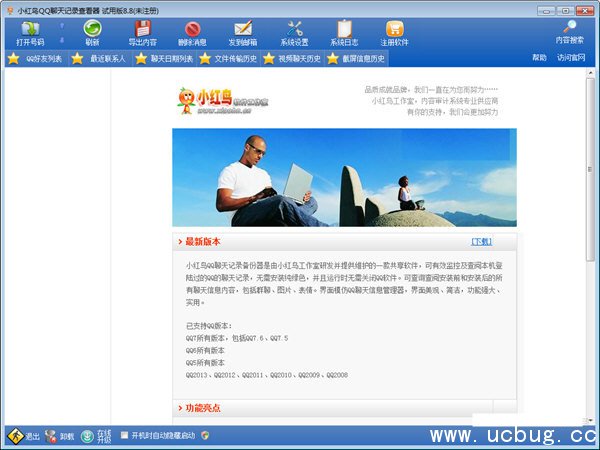
Task: Open 系统设置 system settings tools icon
Action: point(294,29)
